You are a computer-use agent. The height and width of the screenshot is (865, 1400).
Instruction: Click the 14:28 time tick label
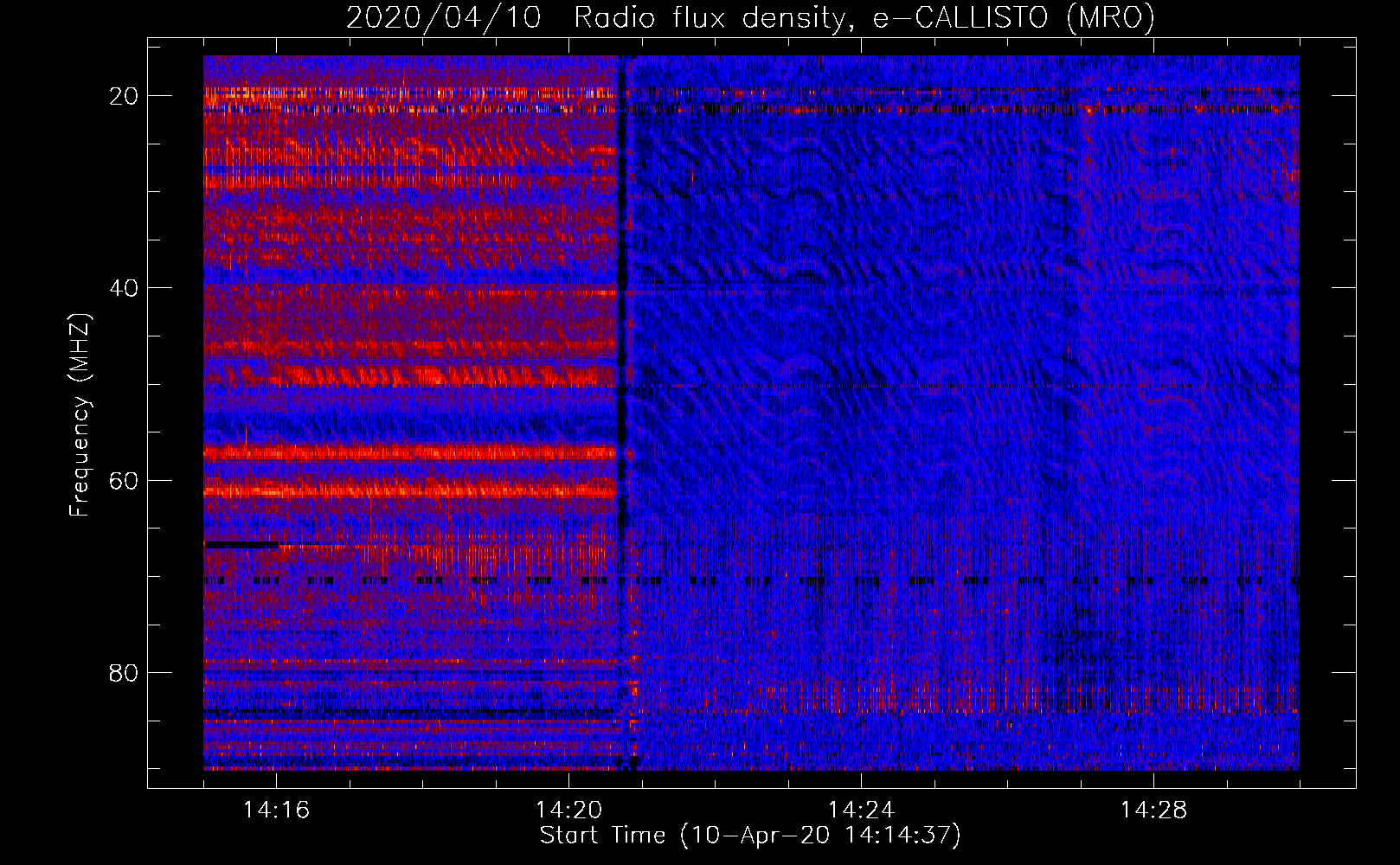[x=1153, y=810]
